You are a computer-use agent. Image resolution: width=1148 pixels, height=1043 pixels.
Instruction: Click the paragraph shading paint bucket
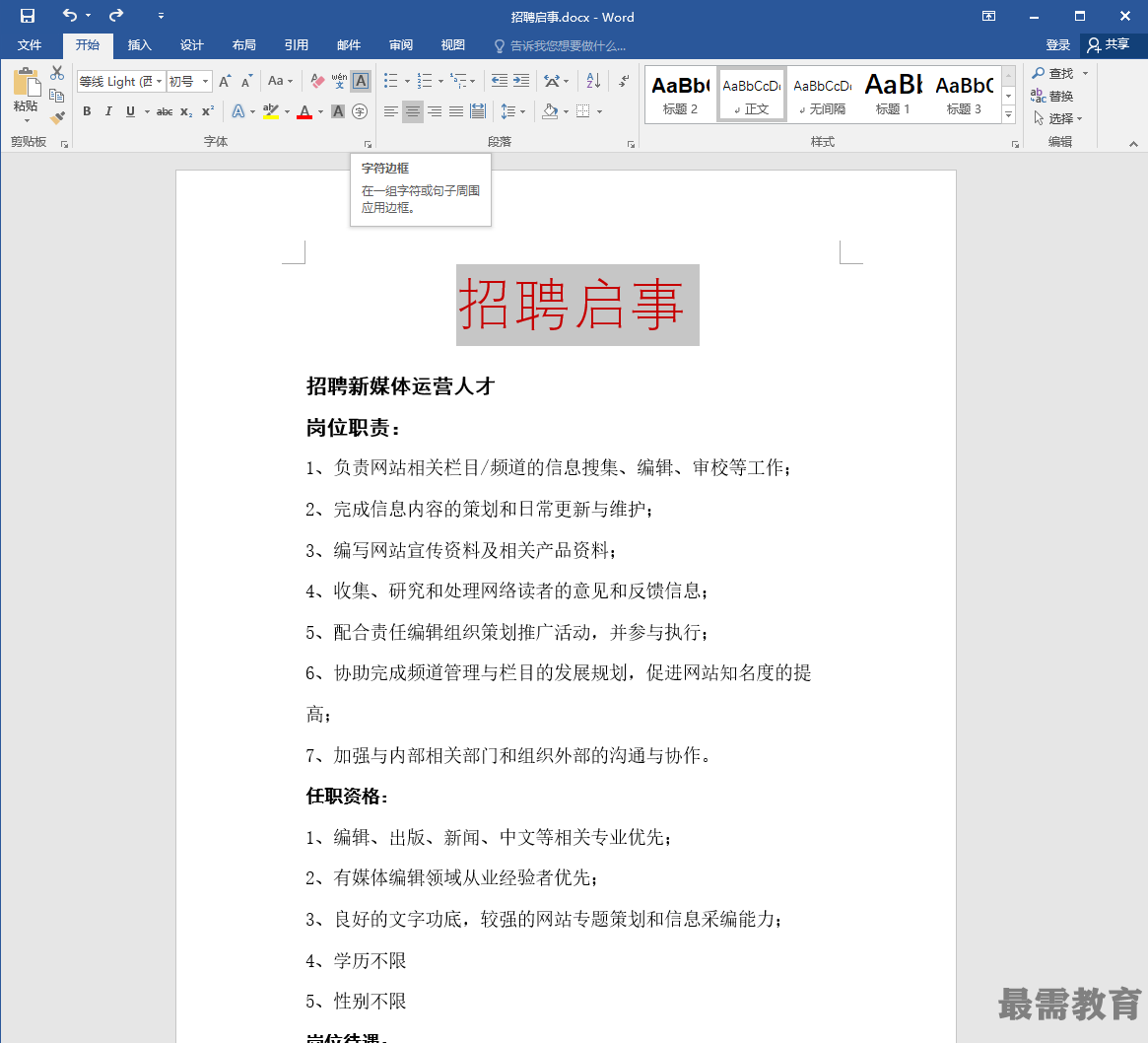tap(550, 111)
